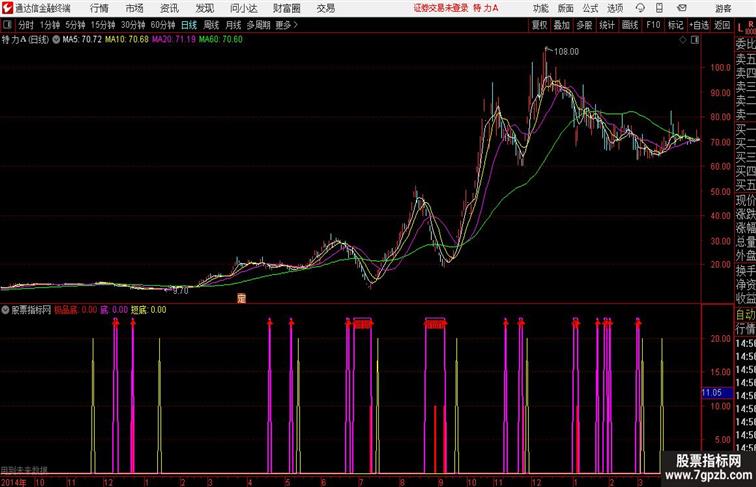Click the 叠加 overlay button
Screen dimensions: 756x487
561,25
